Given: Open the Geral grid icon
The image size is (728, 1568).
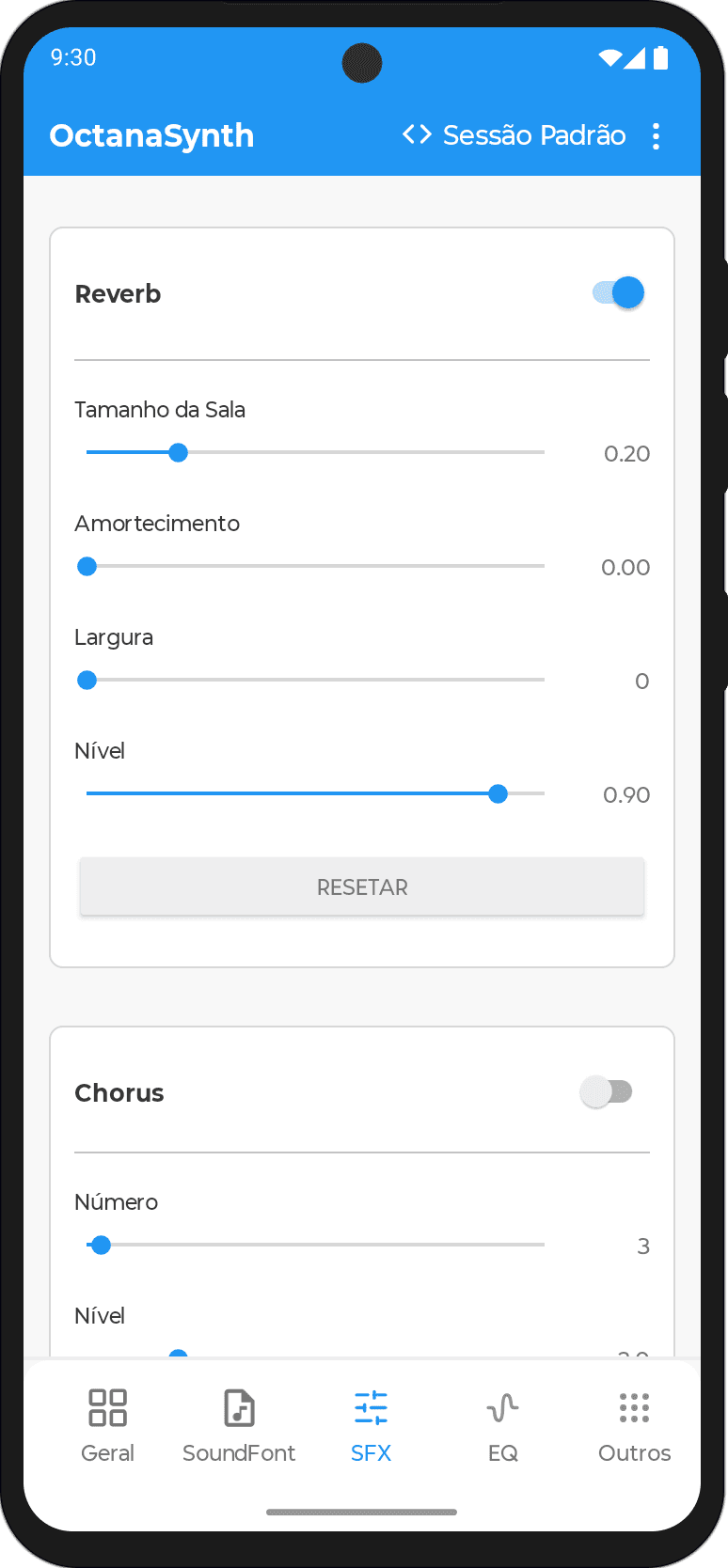Looking at the screenshot, I should coord(107,1408).
